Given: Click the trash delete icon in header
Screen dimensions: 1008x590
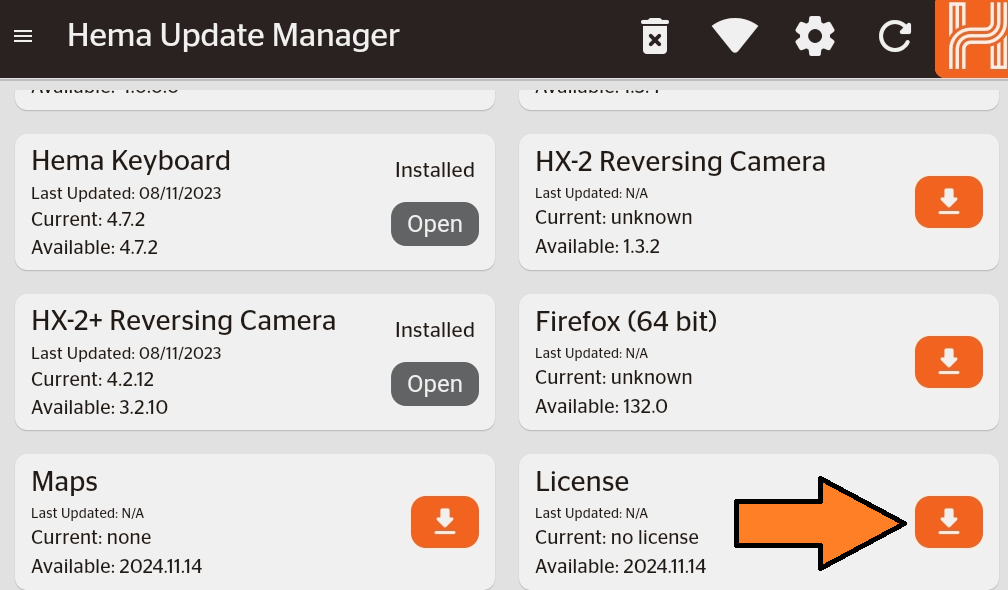Looking at the screenshot, I should [654, 36].
